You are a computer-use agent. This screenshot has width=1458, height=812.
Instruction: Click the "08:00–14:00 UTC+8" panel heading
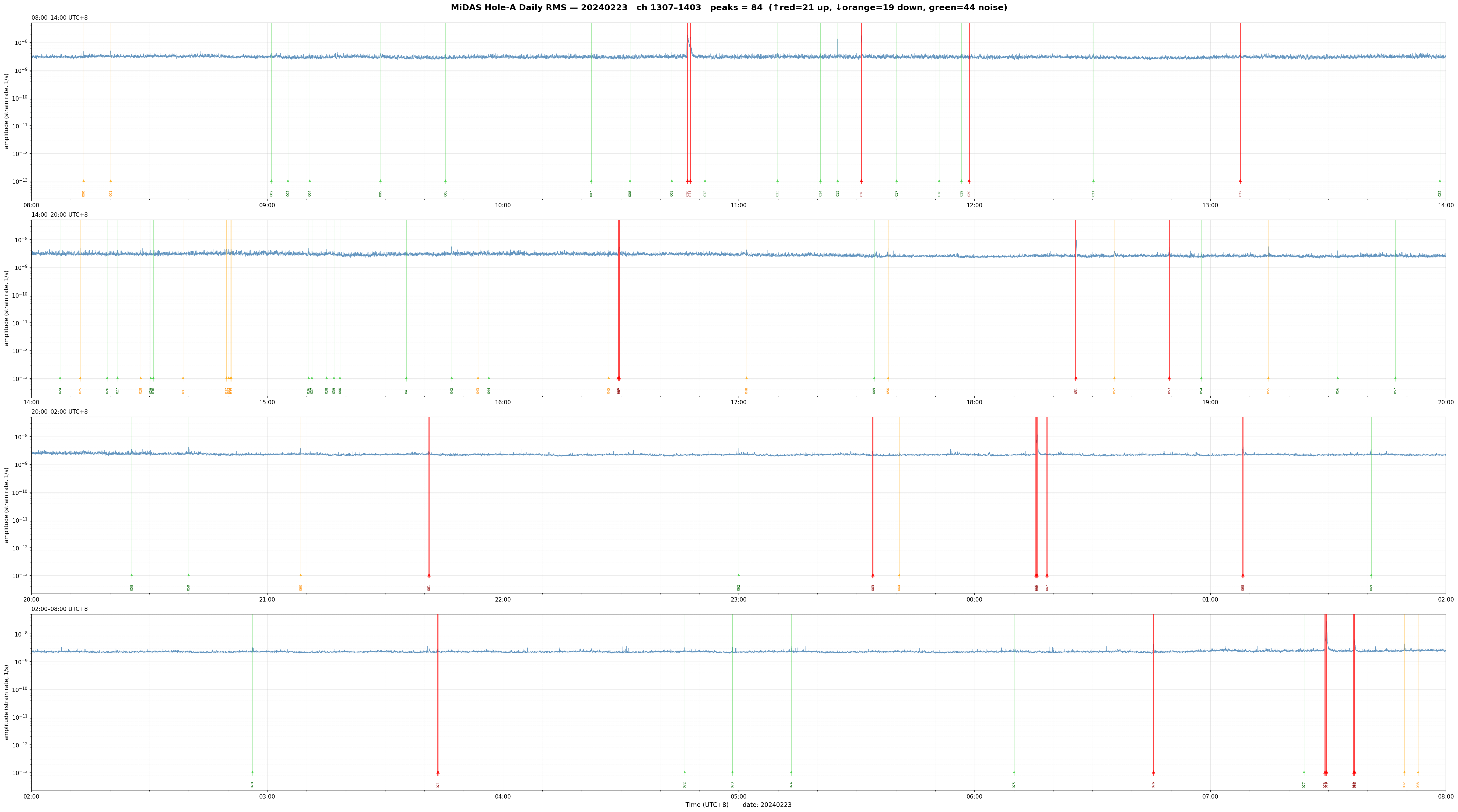pos(59,18)
